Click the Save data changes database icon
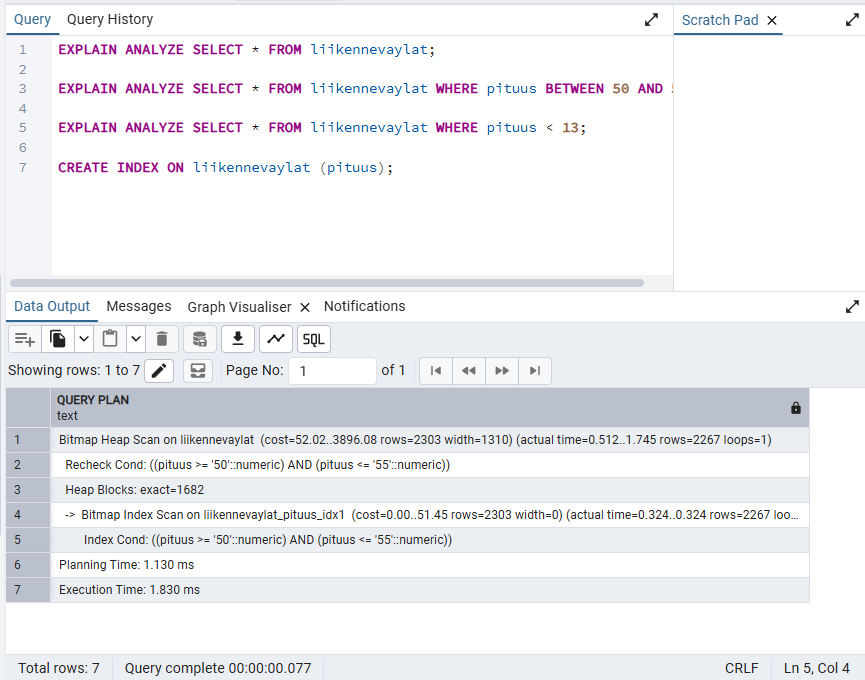 pos(199,339)
